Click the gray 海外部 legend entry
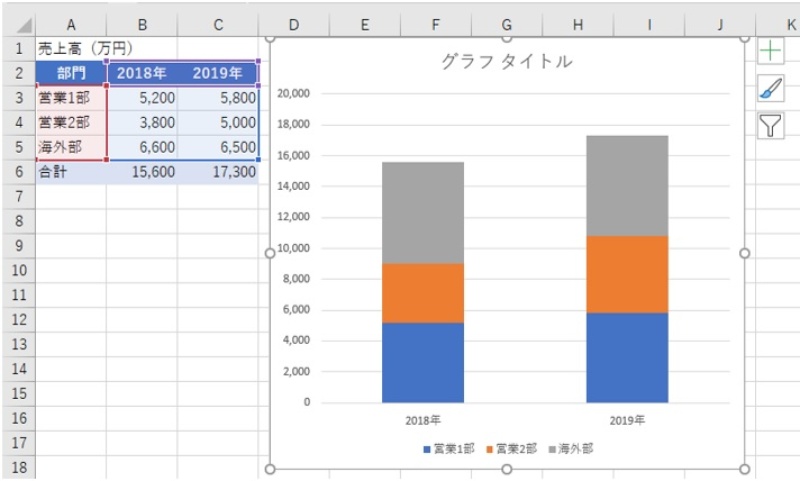800x481 pixels. (571, 449)
